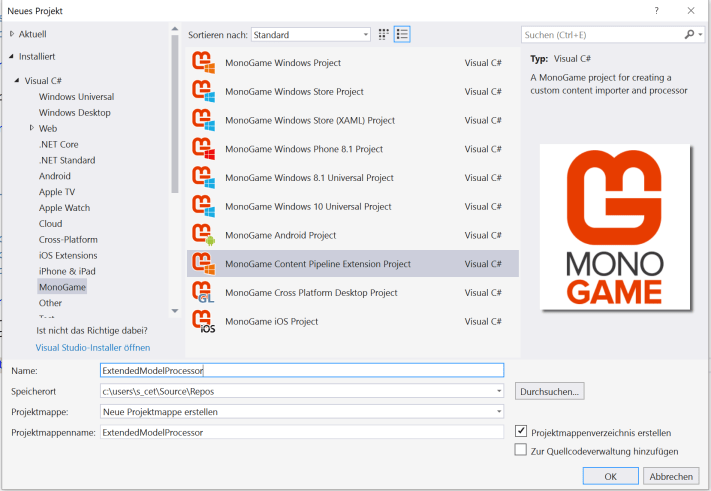Select MonoGame Cross Platform Desktop Project text
This screenshot has width=711, height=491.
(x=311, y=292)
